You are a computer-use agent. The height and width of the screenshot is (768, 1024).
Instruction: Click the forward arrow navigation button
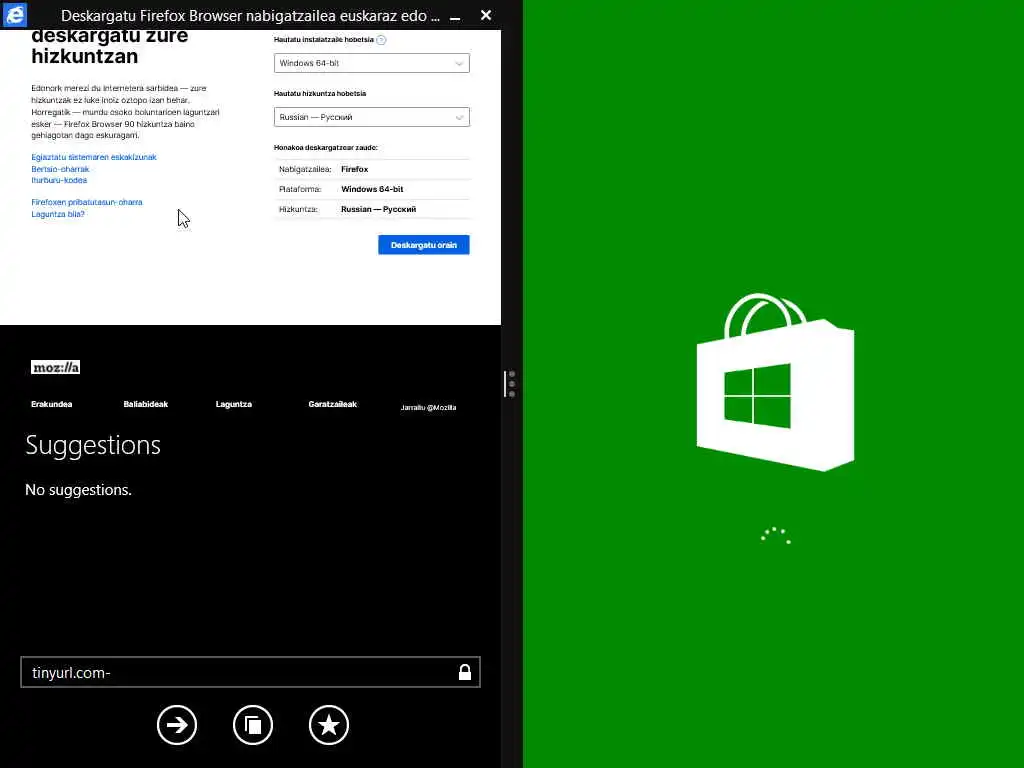(x=177, y=725)
